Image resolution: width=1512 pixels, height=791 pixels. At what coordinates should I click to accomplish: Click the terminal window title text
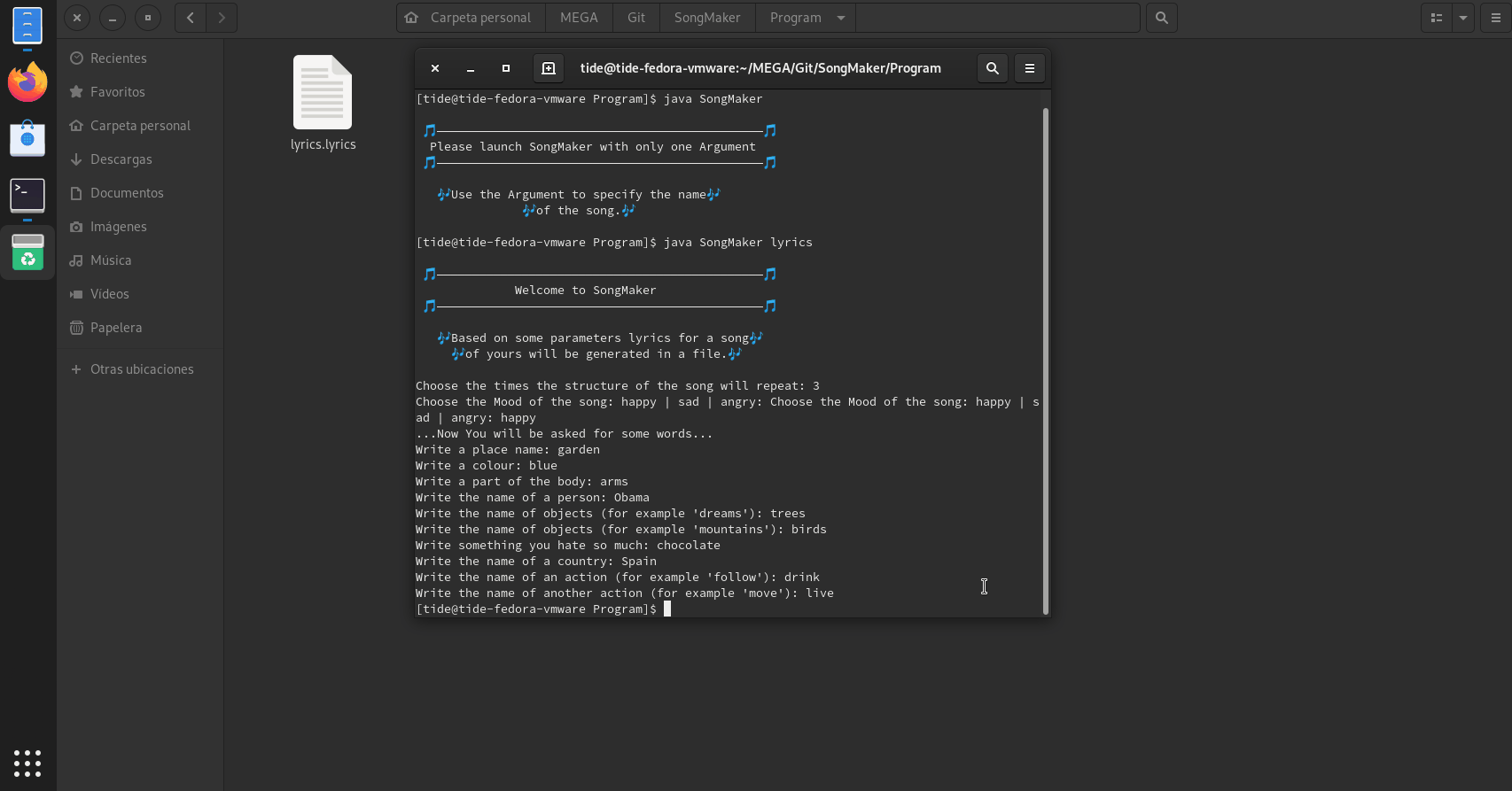(x=760, y=68)
